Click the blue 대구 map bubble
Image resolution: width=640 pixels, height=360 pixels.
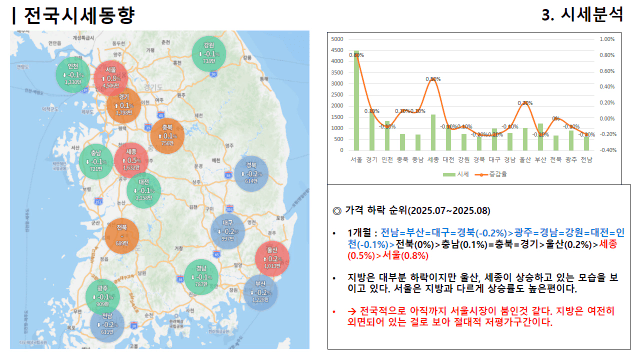click(x=228, y=231)
